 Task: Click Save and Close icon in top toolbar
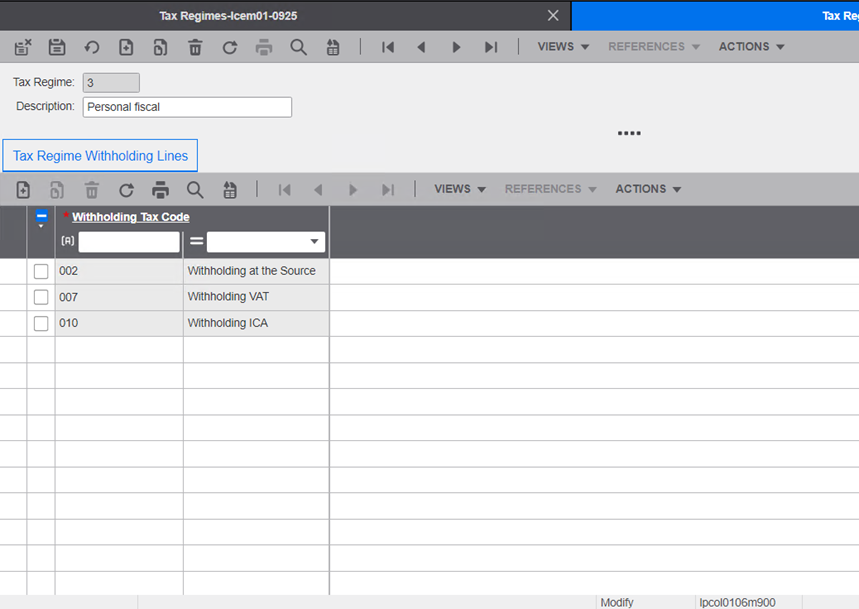coord(23,47)
